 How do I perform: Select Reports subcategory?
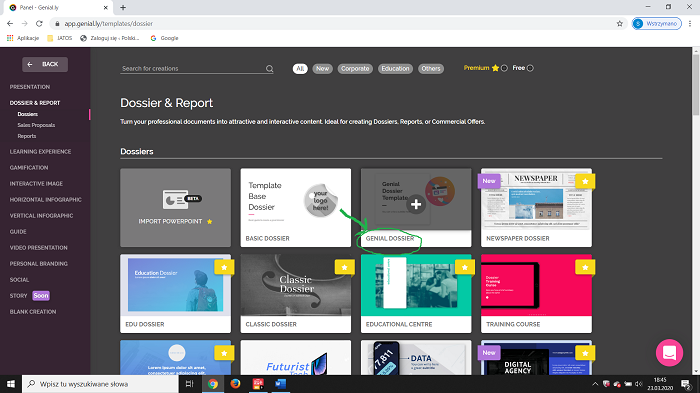[27, 136]
